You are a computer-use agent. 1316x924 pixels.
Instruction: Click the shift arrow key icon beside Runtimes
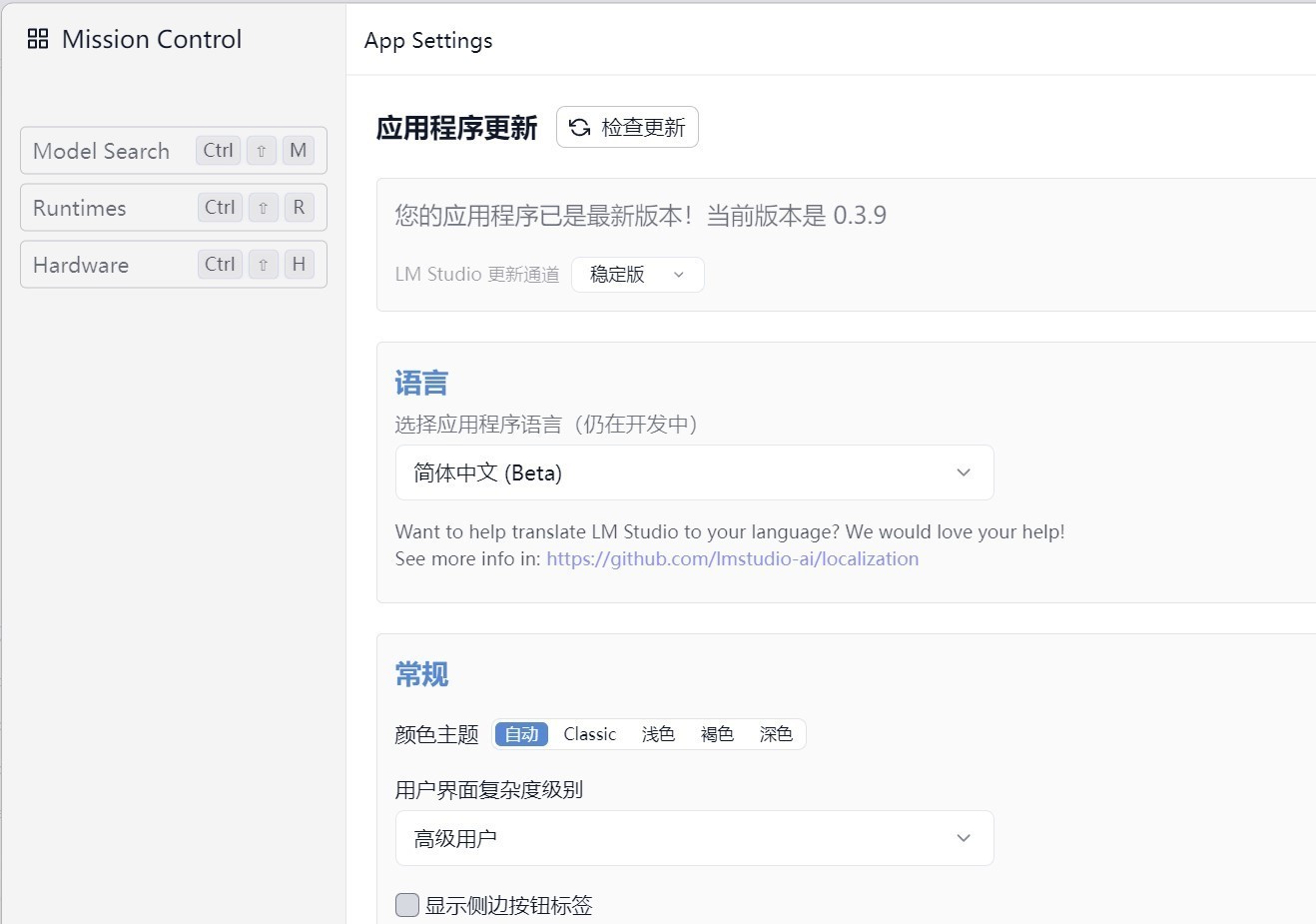point(264,208)
